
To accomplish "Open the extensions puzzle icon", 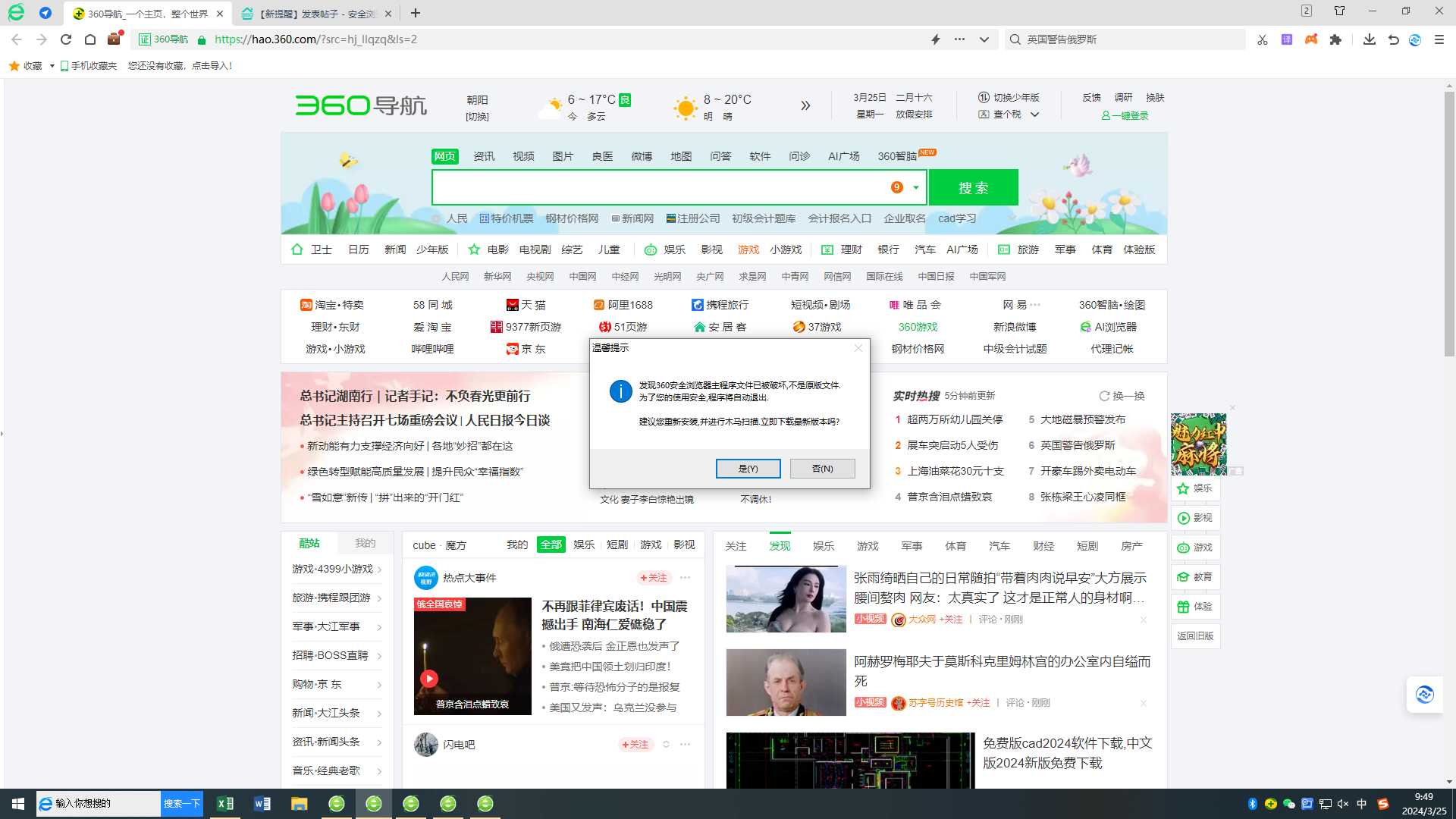I will [x=1335, y=39].
